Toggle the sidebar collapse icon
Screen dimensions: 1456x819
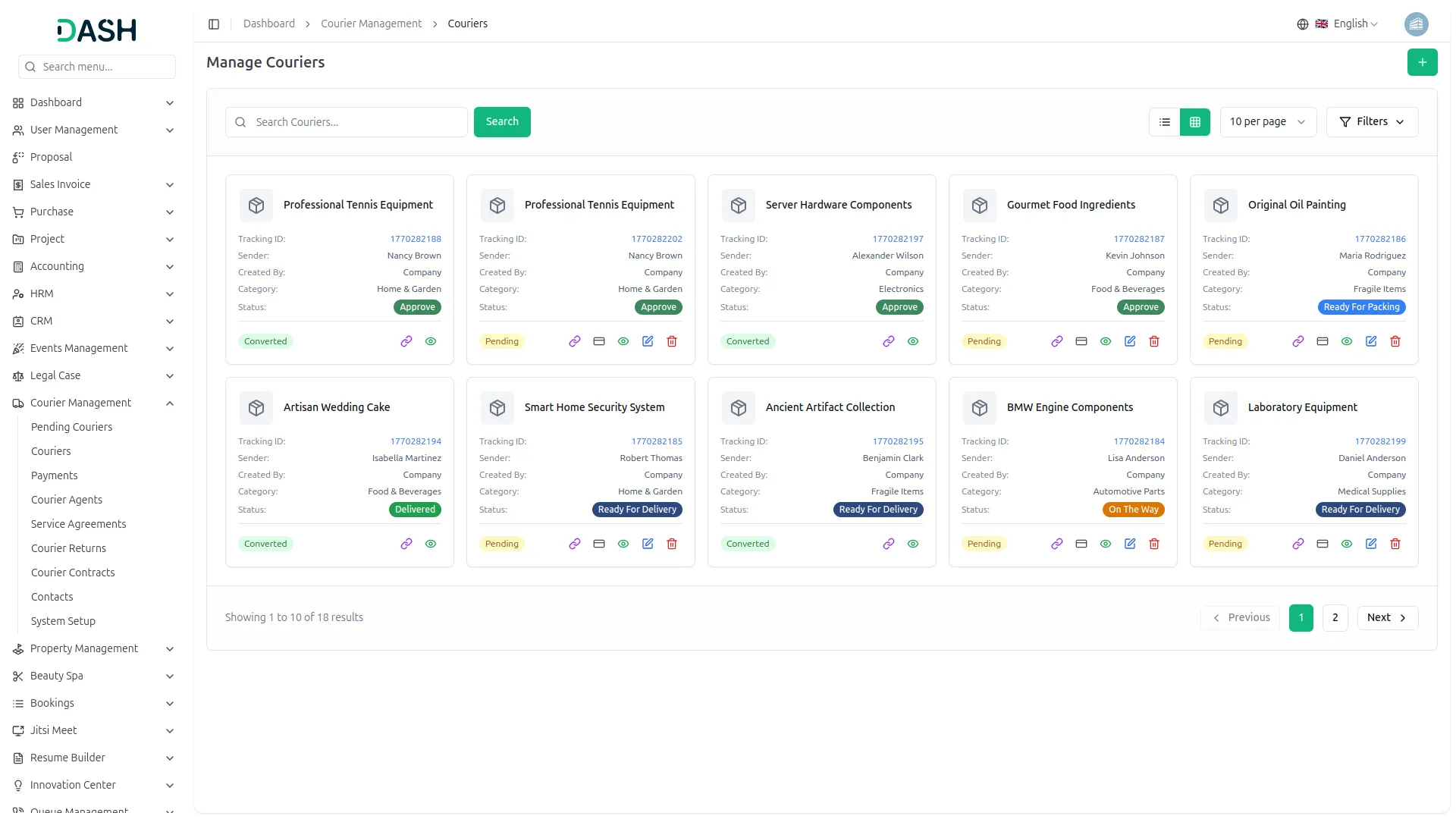[214, 24]
